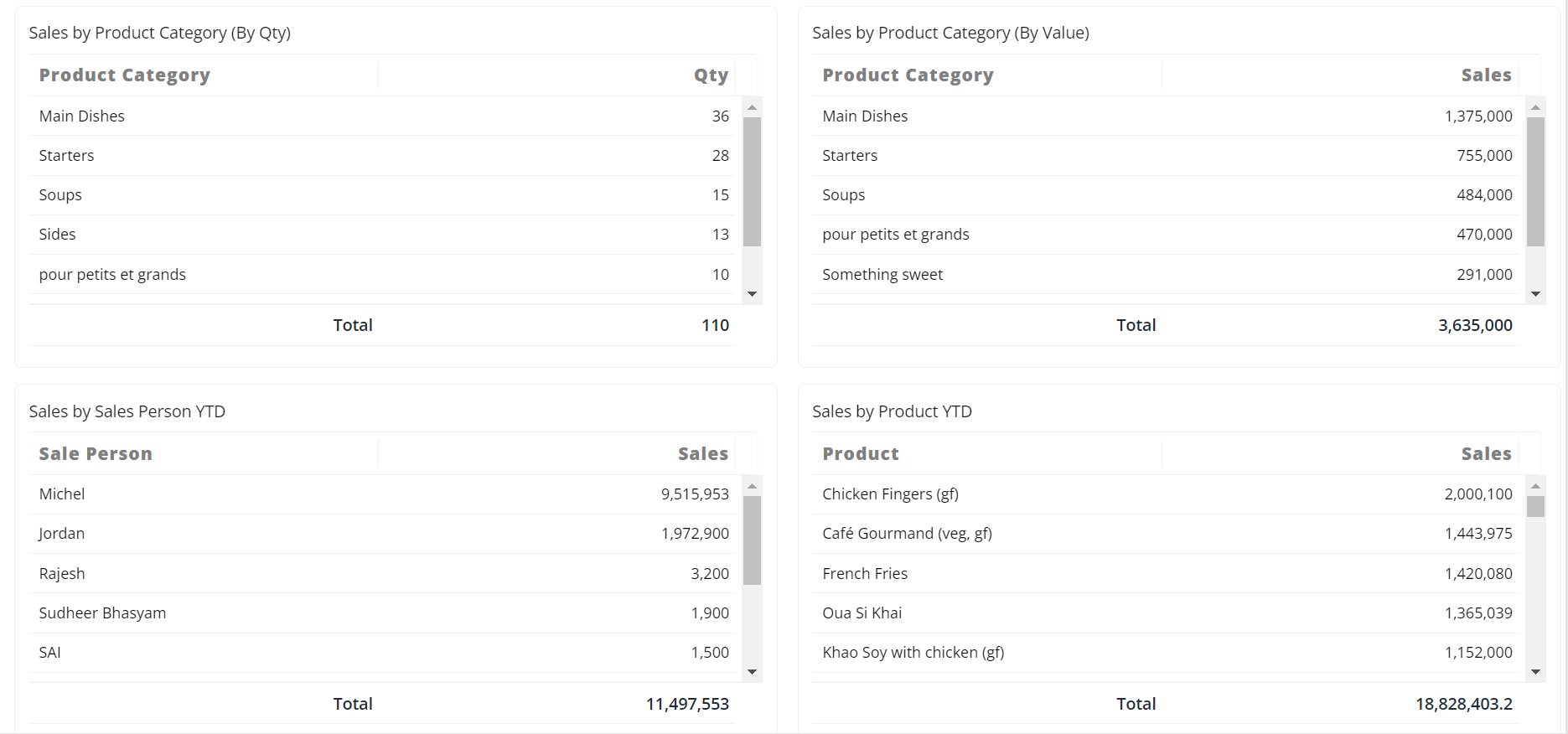Click scrollbar thumb in Sales Person YTD table

point(752,540)
